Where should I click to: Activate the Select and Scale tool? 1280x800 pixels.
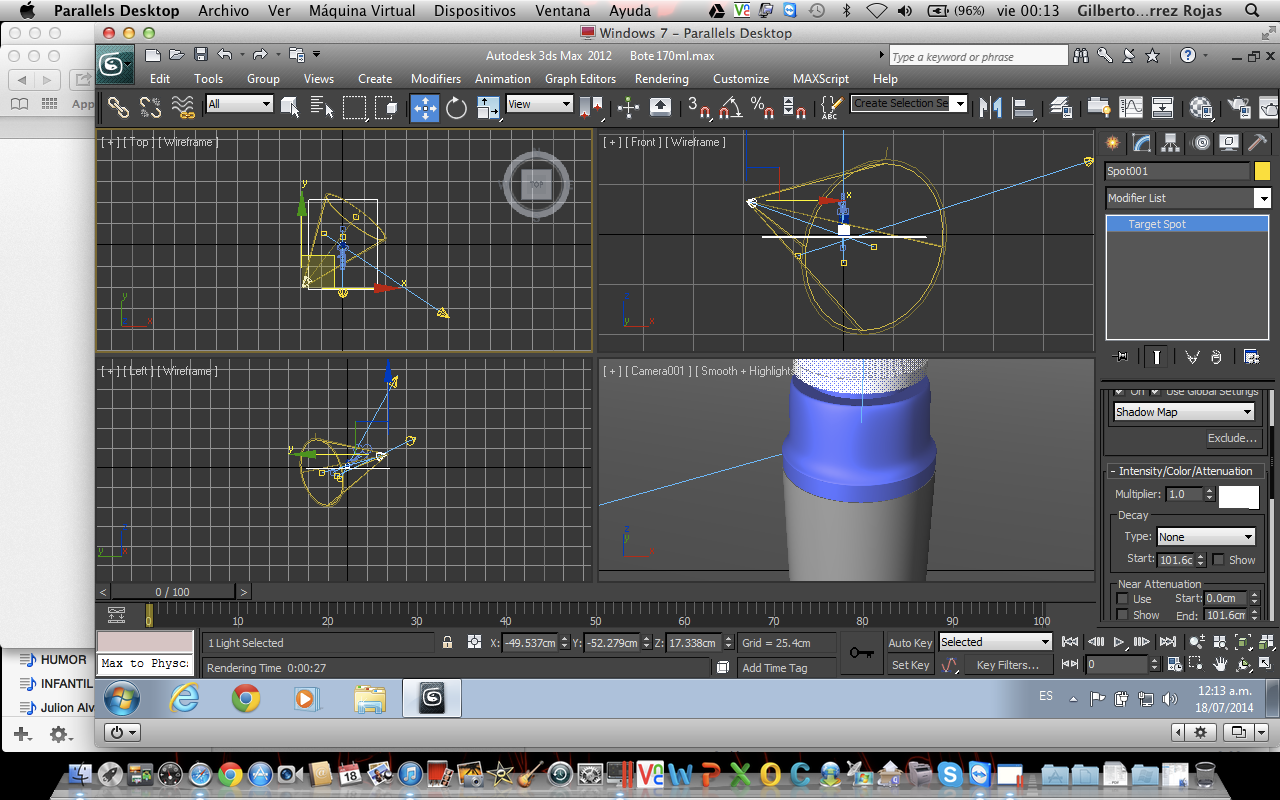[489, 107]
